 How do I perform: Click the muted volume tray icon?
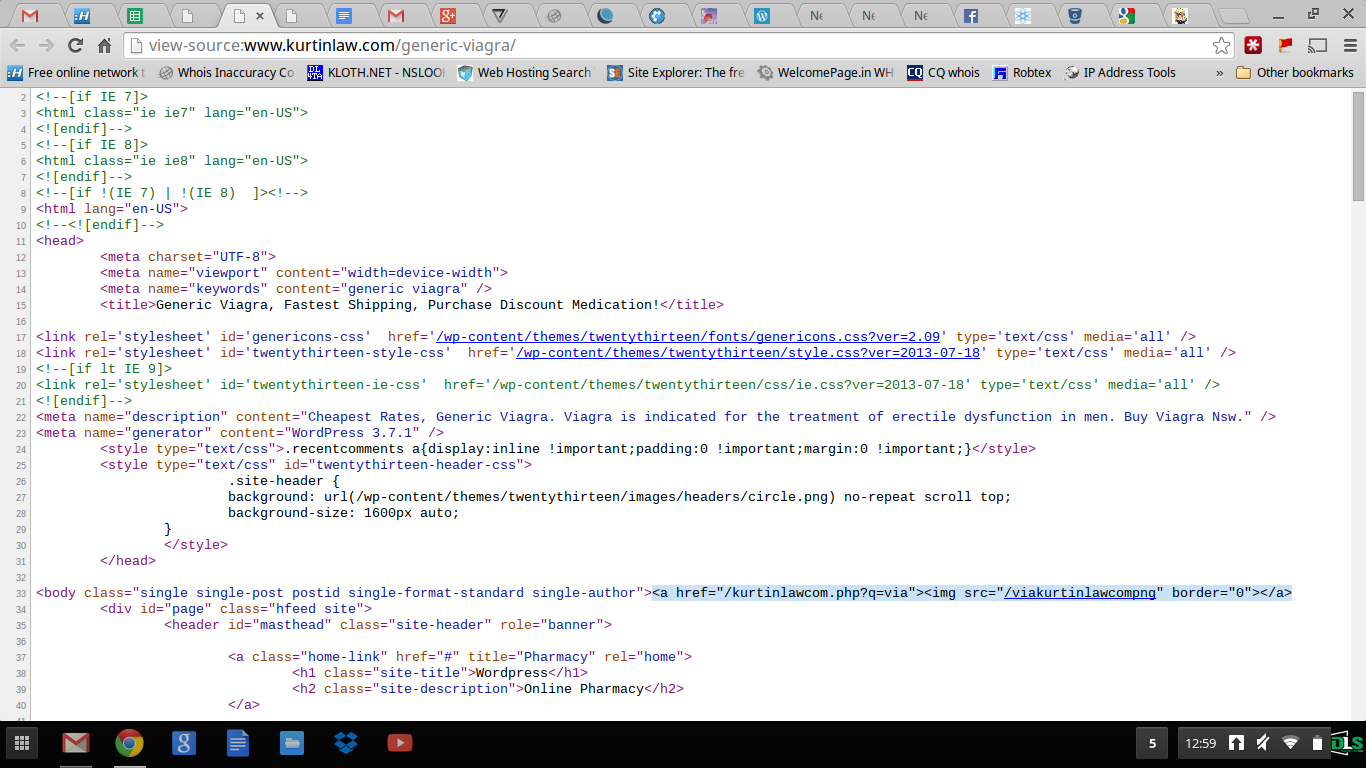(x=1263, y=743)
